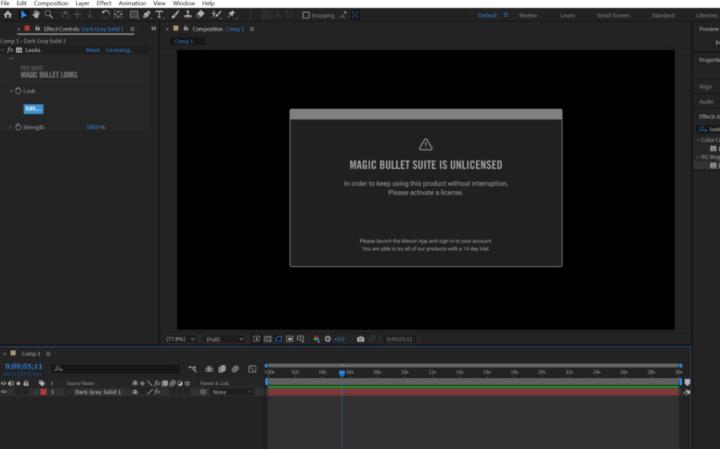Select the Pen tool
720x449 pixels.
(x=147, y=15)
